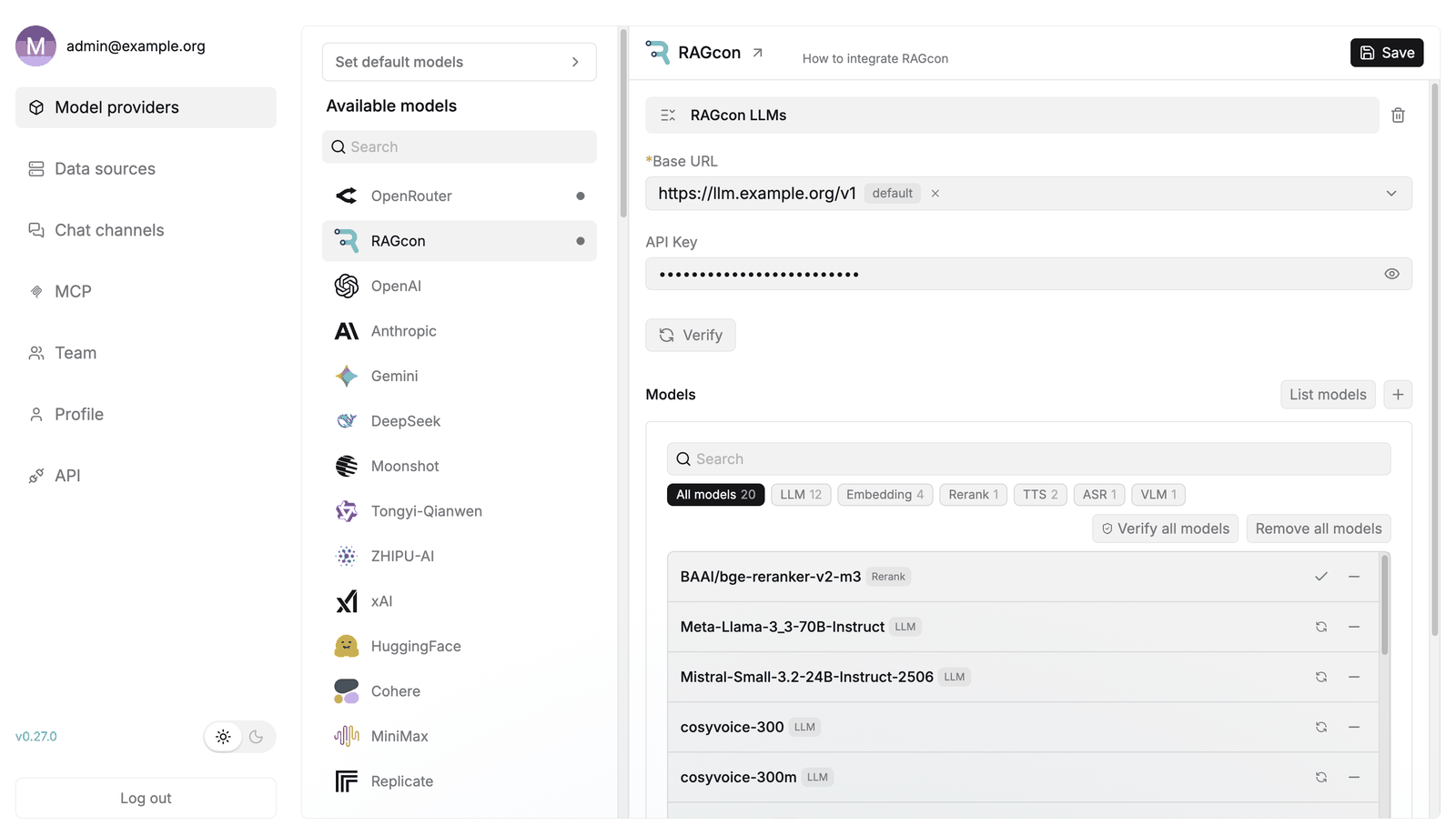Expand the Base URL dropdown
Viewport: 1456px width, 836px height.
point(1390,194)
